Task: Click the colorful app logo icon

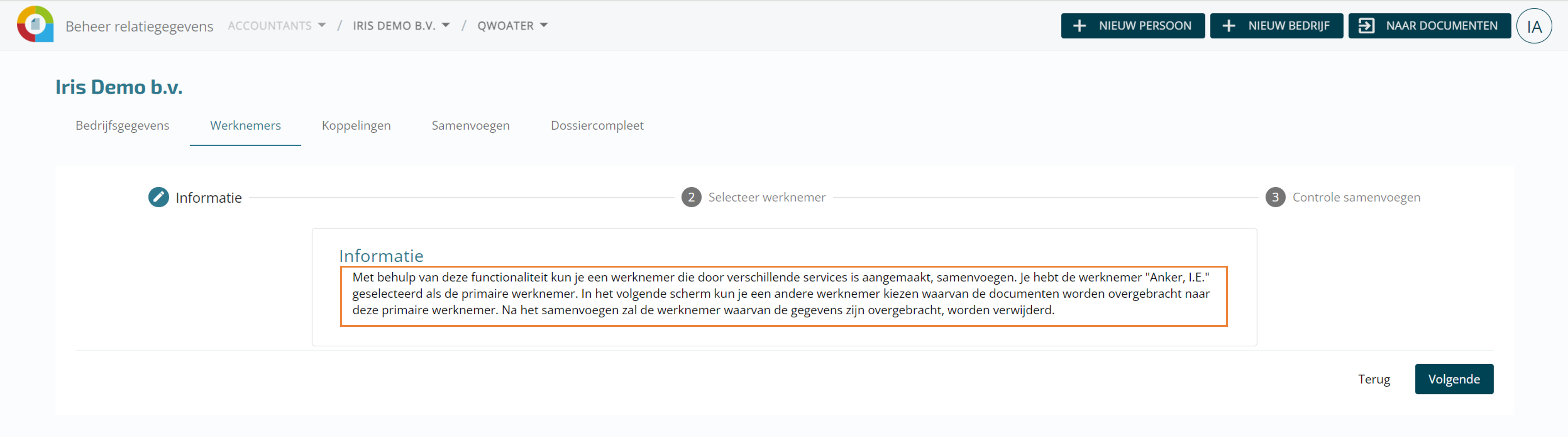Action: click(35, 24)
